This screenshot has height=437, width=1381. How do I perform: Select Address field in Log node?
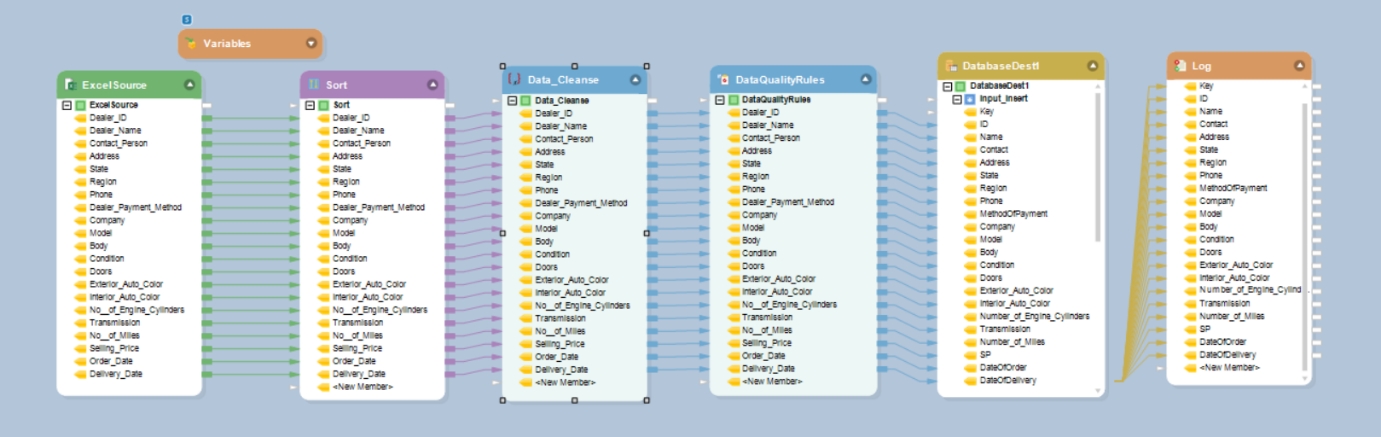(x=1213, y=137)
